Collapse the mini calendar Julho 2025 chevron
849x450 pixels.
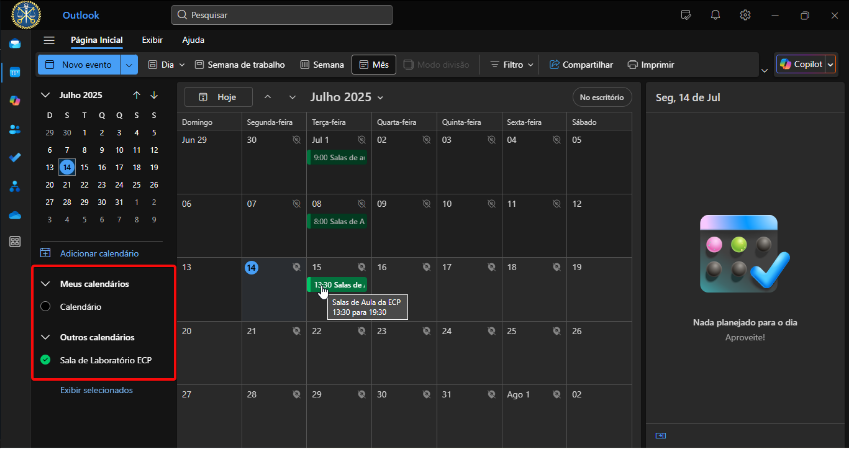[x=45, y=95]
